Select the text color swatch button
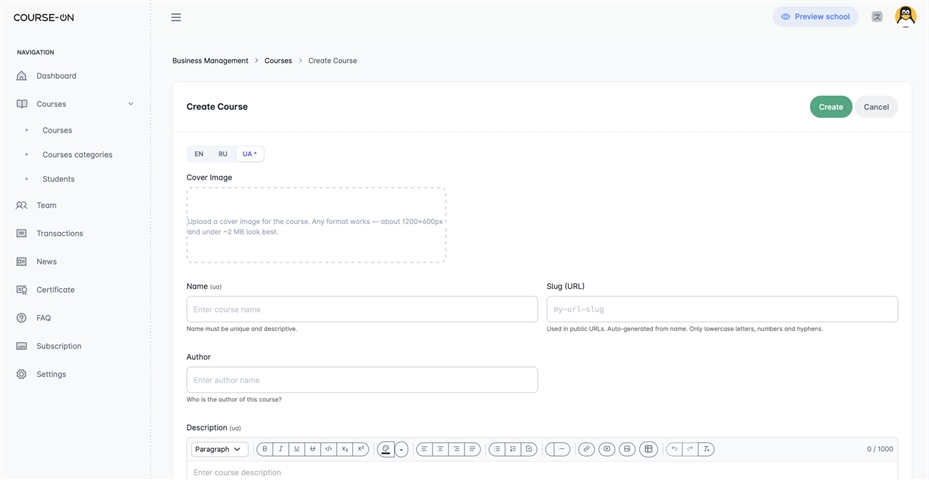The height and width of the screenshot is (480, 929). click(386, 449)
